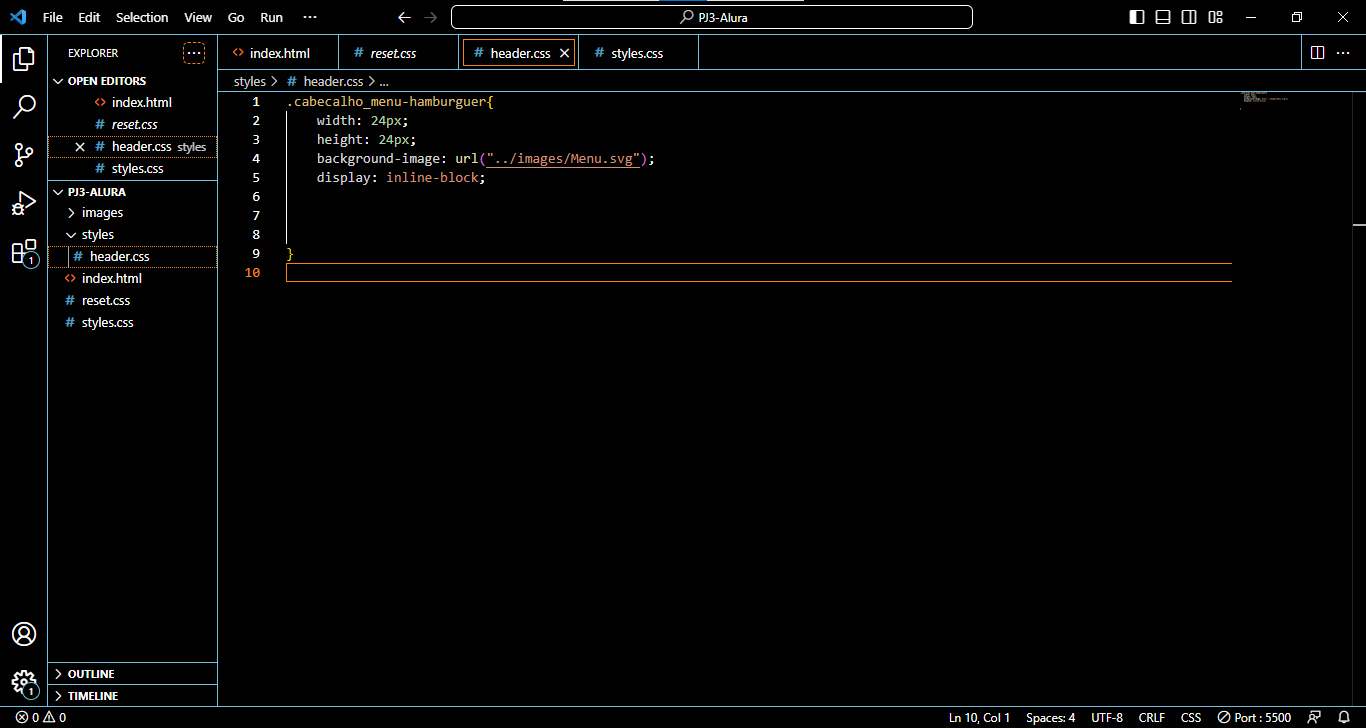Switch to the styles.css tab
The width and height of the screenshot is (1366, 728).
pyautogui.click(x=636, y=53)
